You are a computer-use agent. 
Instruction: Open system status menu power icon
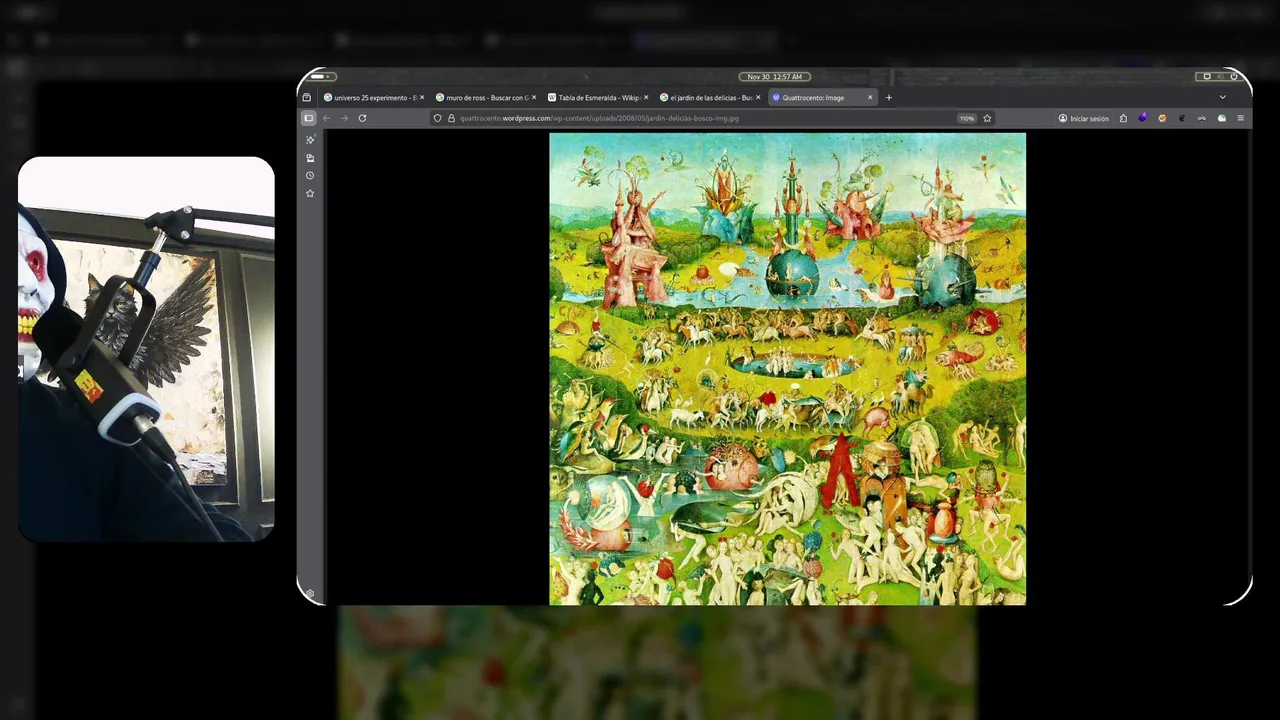click(1234, 76)
